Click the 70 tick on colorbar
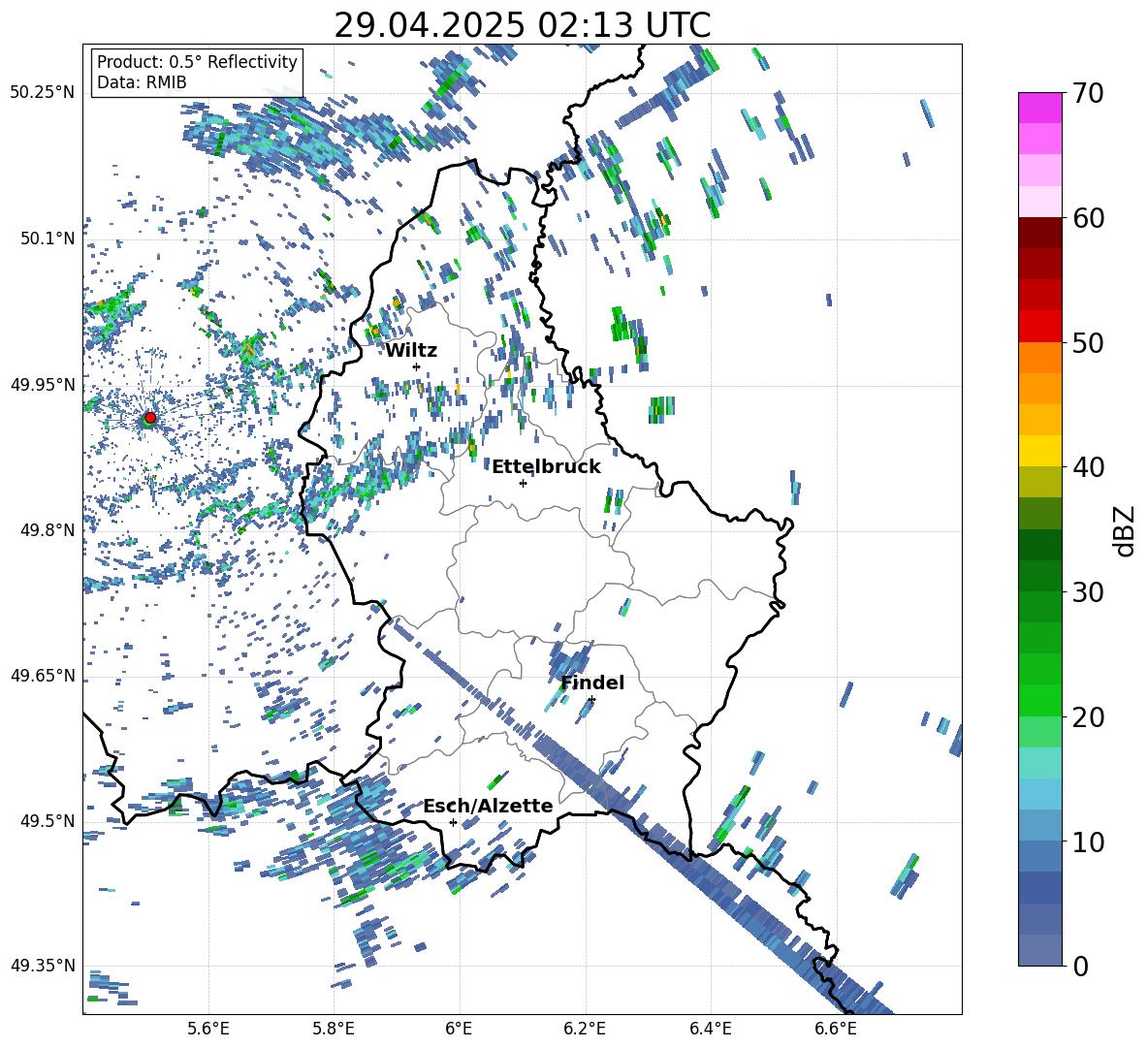The width and height of the screenshot is (1148, 1048). coord(1088,93)
